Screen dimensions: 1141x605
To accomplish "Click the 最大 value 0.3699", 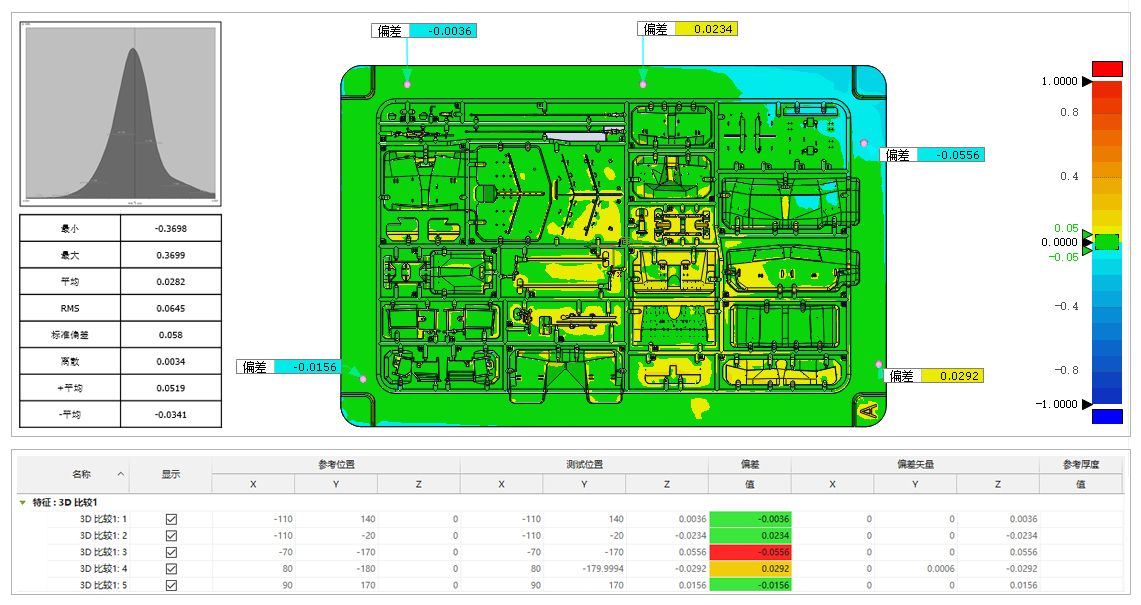I will coord(171,255).
